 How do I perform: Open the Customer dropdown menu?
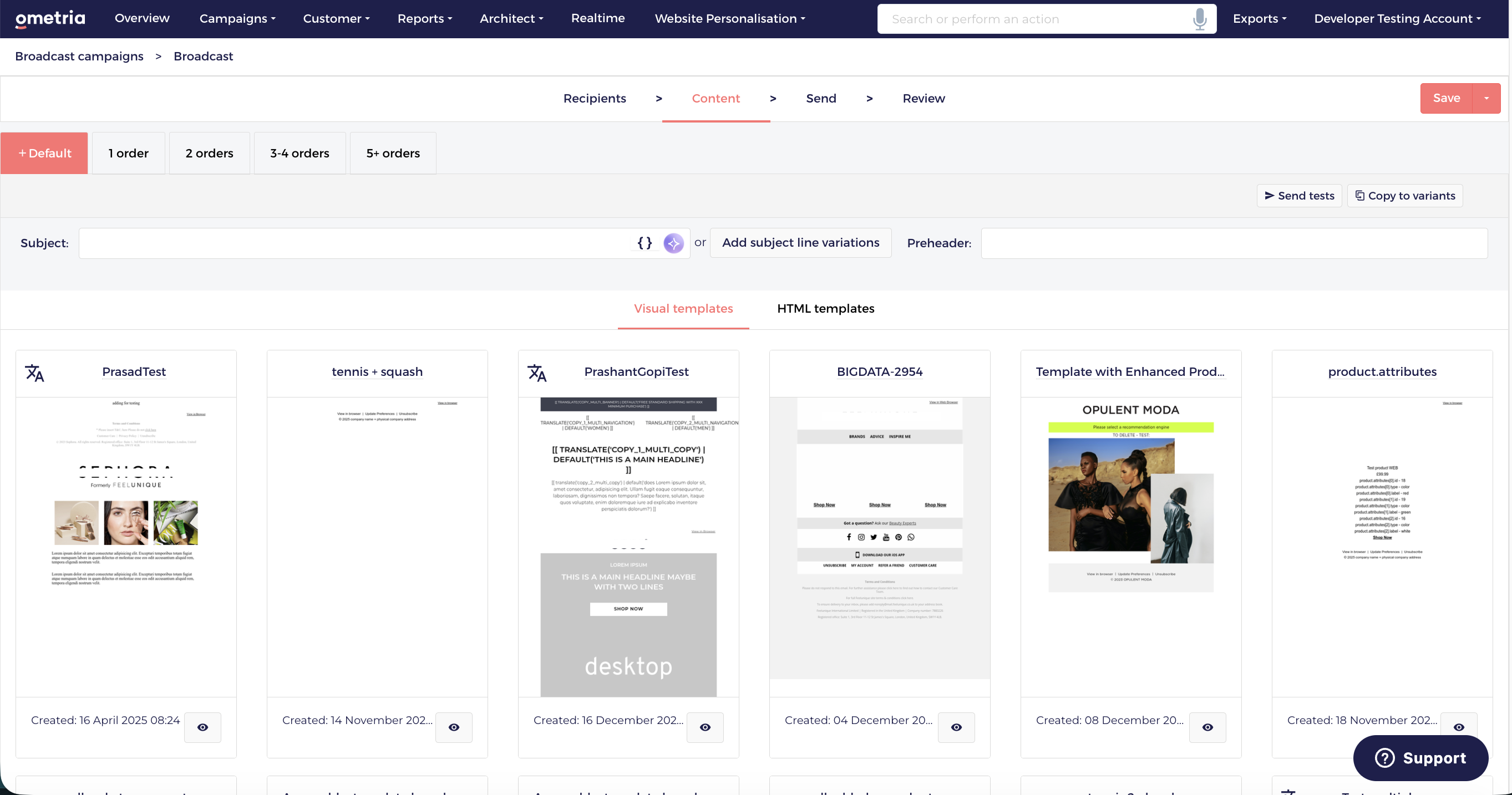336,18
